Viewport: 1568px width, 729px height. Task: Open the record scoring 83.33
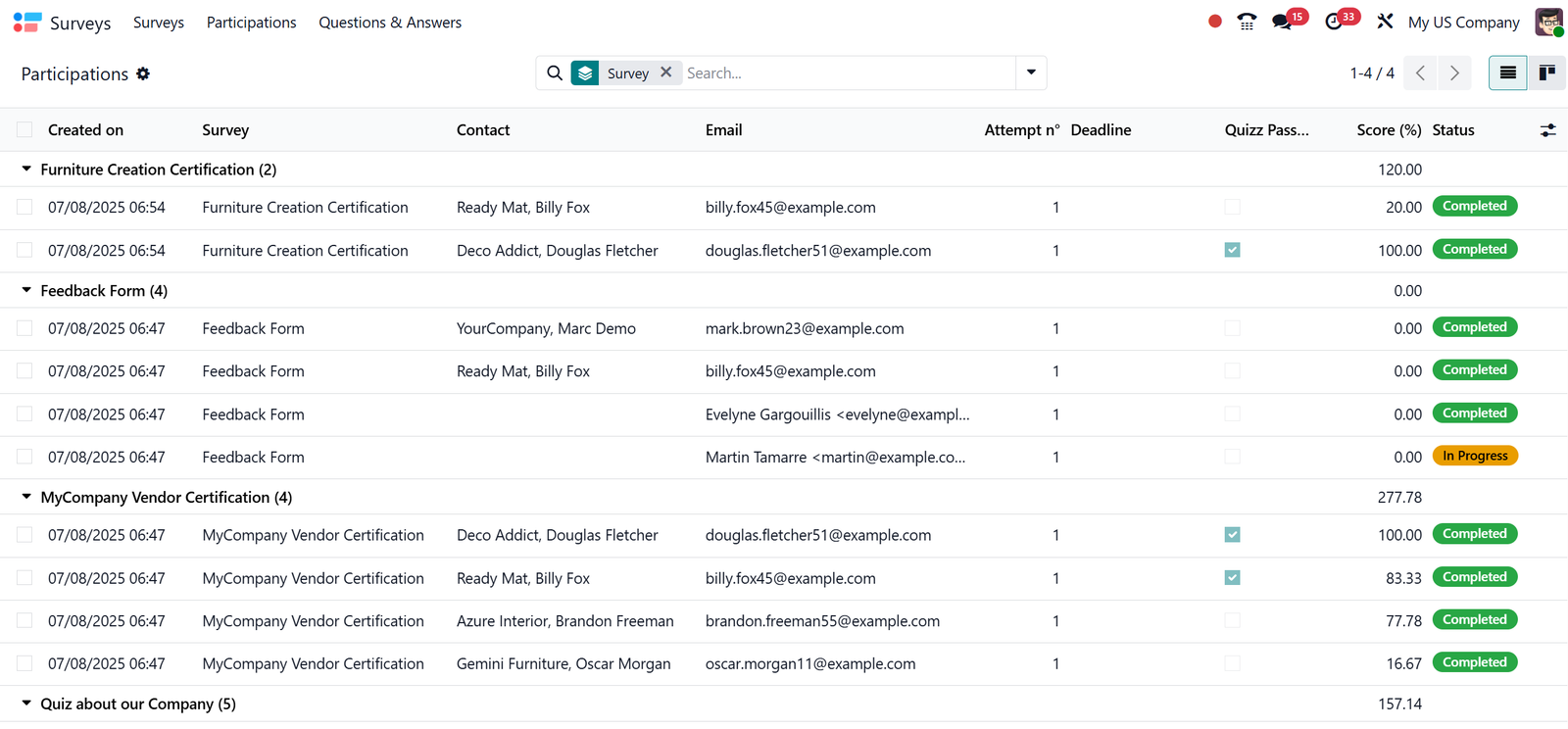coord(1403,578)
